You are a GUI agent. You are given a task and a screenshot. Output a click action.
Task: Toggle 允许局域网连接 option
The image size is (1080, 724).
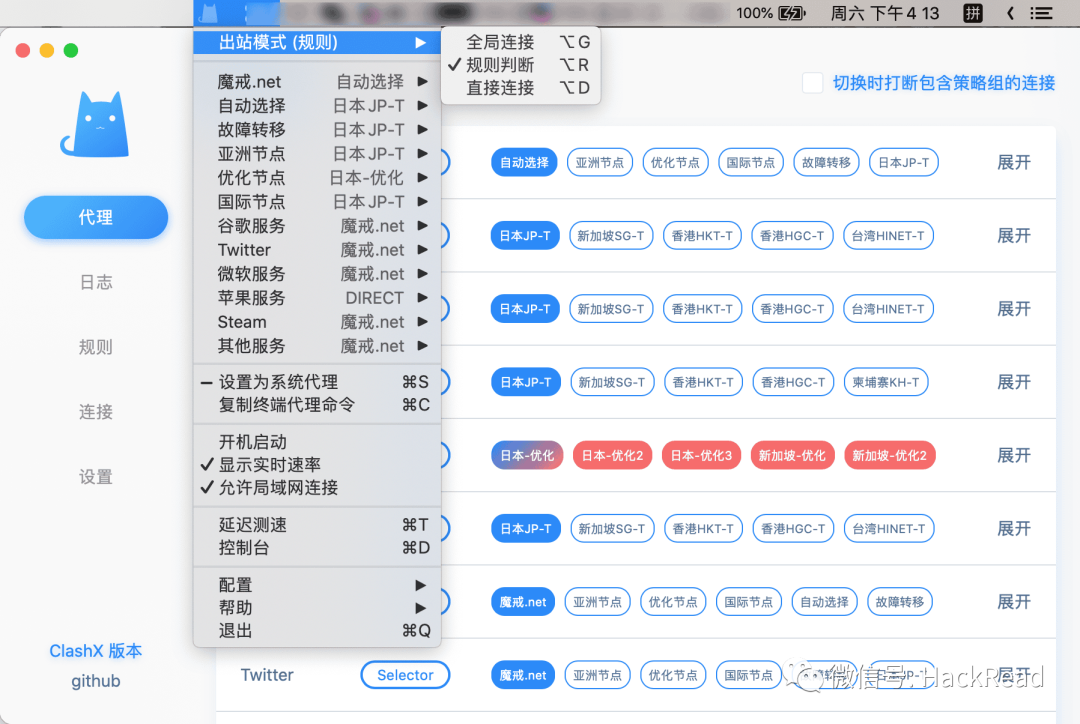[317, 488]
